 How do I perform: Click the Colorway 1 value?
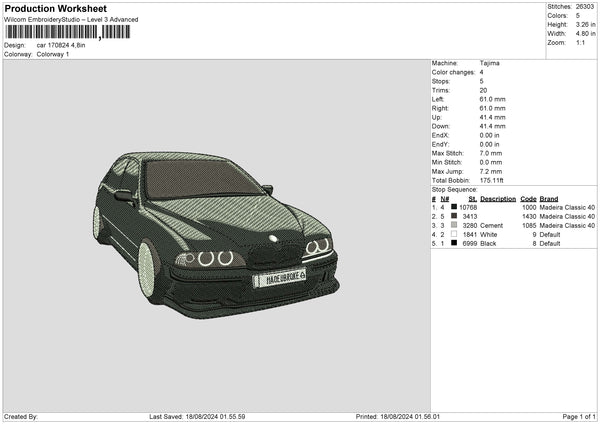click(53, 54)
